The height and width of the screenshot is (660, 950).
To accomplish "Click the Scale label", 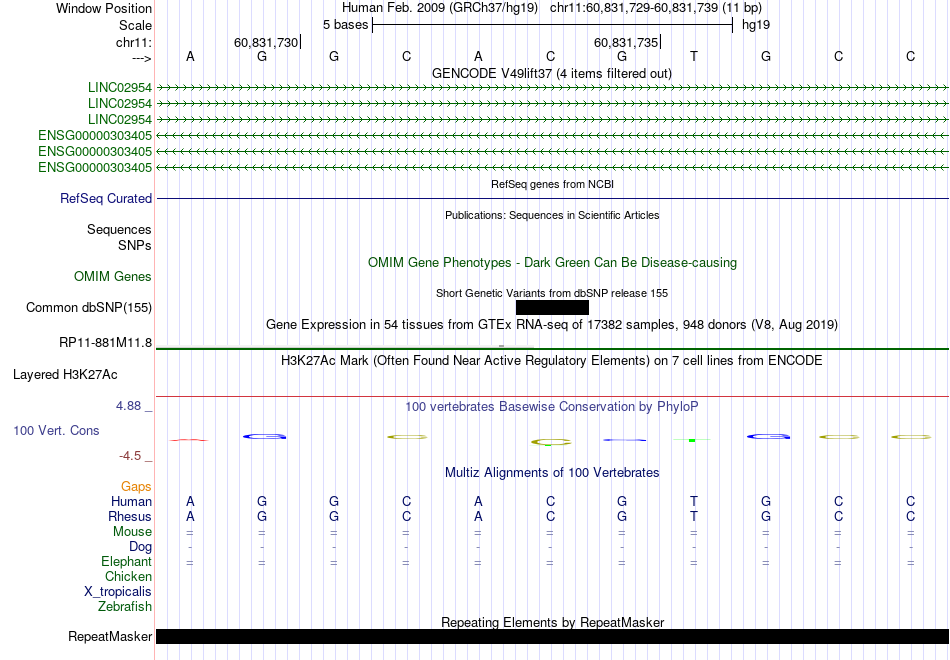I will [136, 25].
